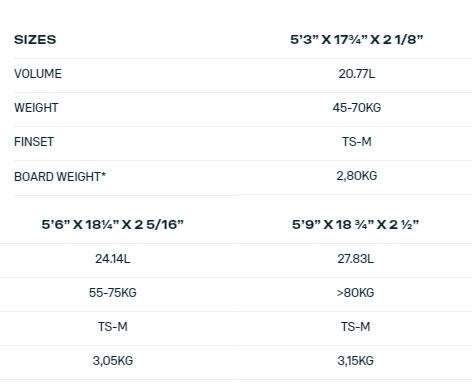Click the BOARD WEIGHT* row label
The height and width of the screenshot is (388, 472).
(x=60, y=177)
